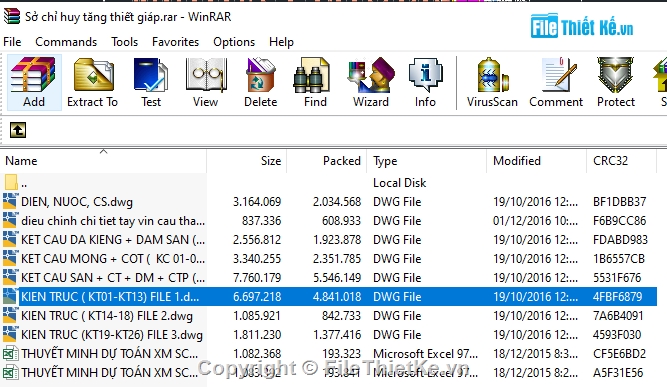Image resolution: width=667 pixels, height=387 pixels.
Task: Open the Favorites menu
Action: tap(175, 42)
